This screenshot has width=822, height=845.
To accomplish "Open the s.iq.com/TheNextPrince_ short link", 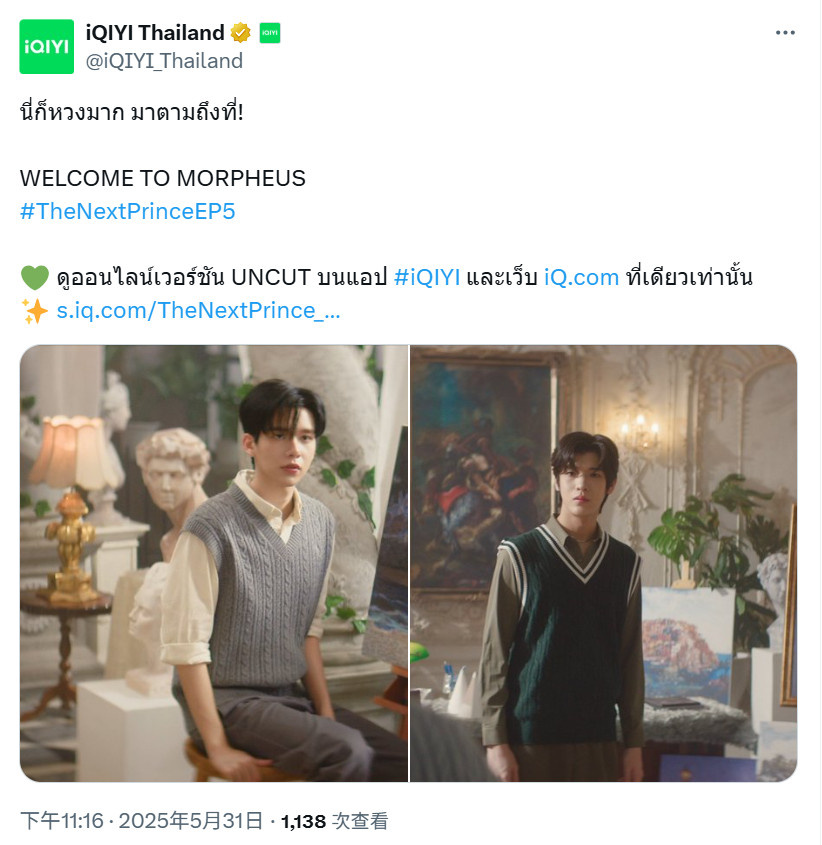I will pos(198,311).
